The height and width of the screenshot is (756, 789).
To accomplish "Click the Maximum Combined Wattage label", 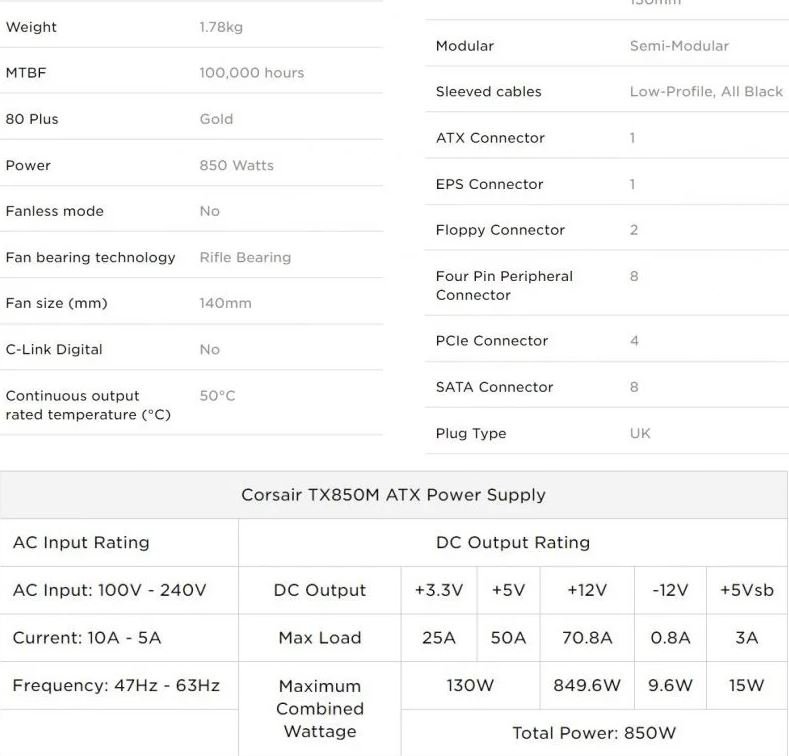I will (x=320, y=709).
